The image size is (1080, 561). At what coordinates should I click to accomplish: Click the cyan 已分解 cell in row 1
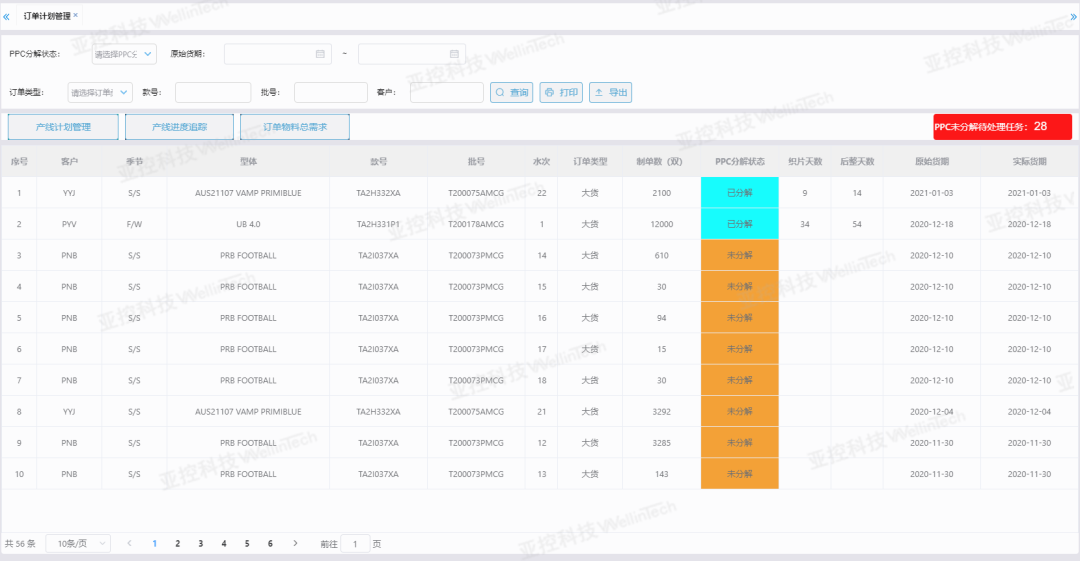coord(740,192)
